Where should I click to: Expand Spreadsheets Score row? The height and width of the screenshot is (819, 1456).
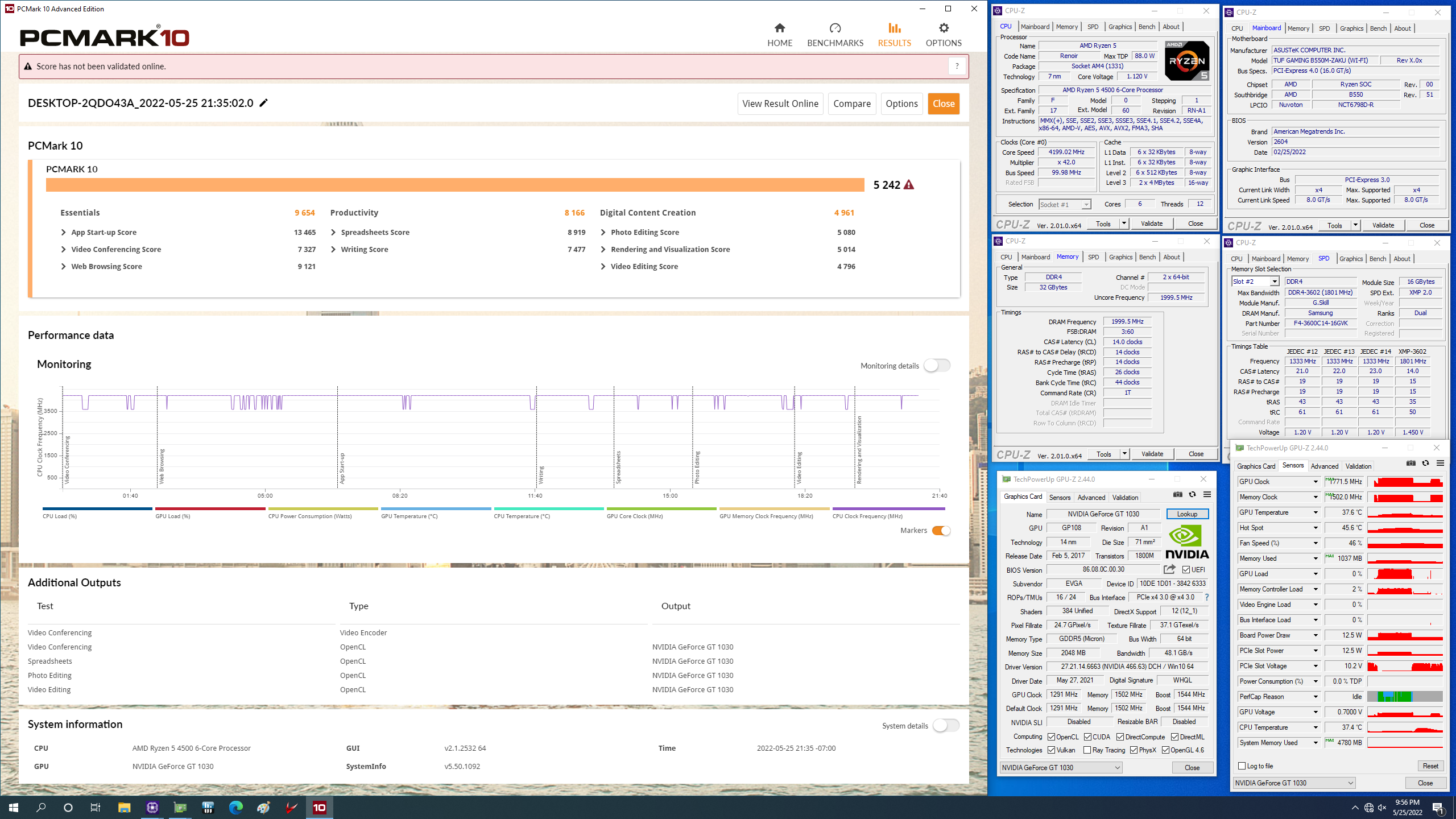(333, 232)
